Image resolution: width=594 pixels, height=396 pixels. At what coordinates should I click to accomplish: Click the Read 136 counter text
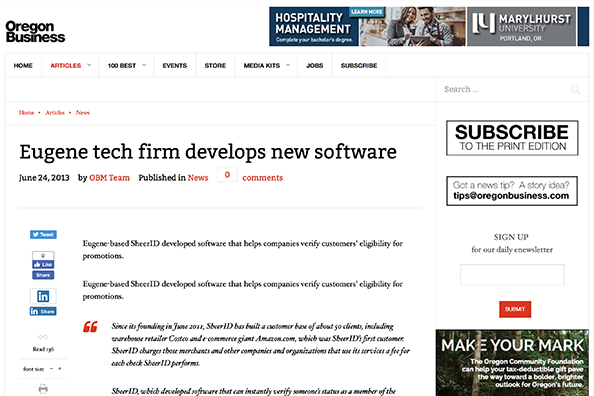pyautogui.click(x=43, y=349)
